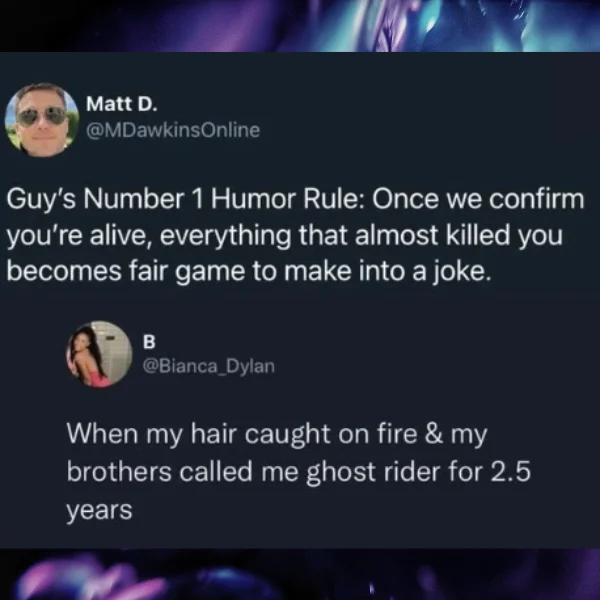This screenshot has width=600, height=600.
Task: Click the line starting "brothers called me ghost rider"
Action: pos(299,471)
